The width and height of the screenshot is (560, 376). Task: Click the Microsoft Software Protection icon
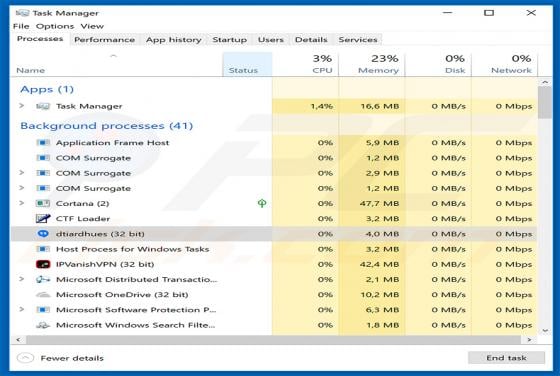tap(43, 310)
